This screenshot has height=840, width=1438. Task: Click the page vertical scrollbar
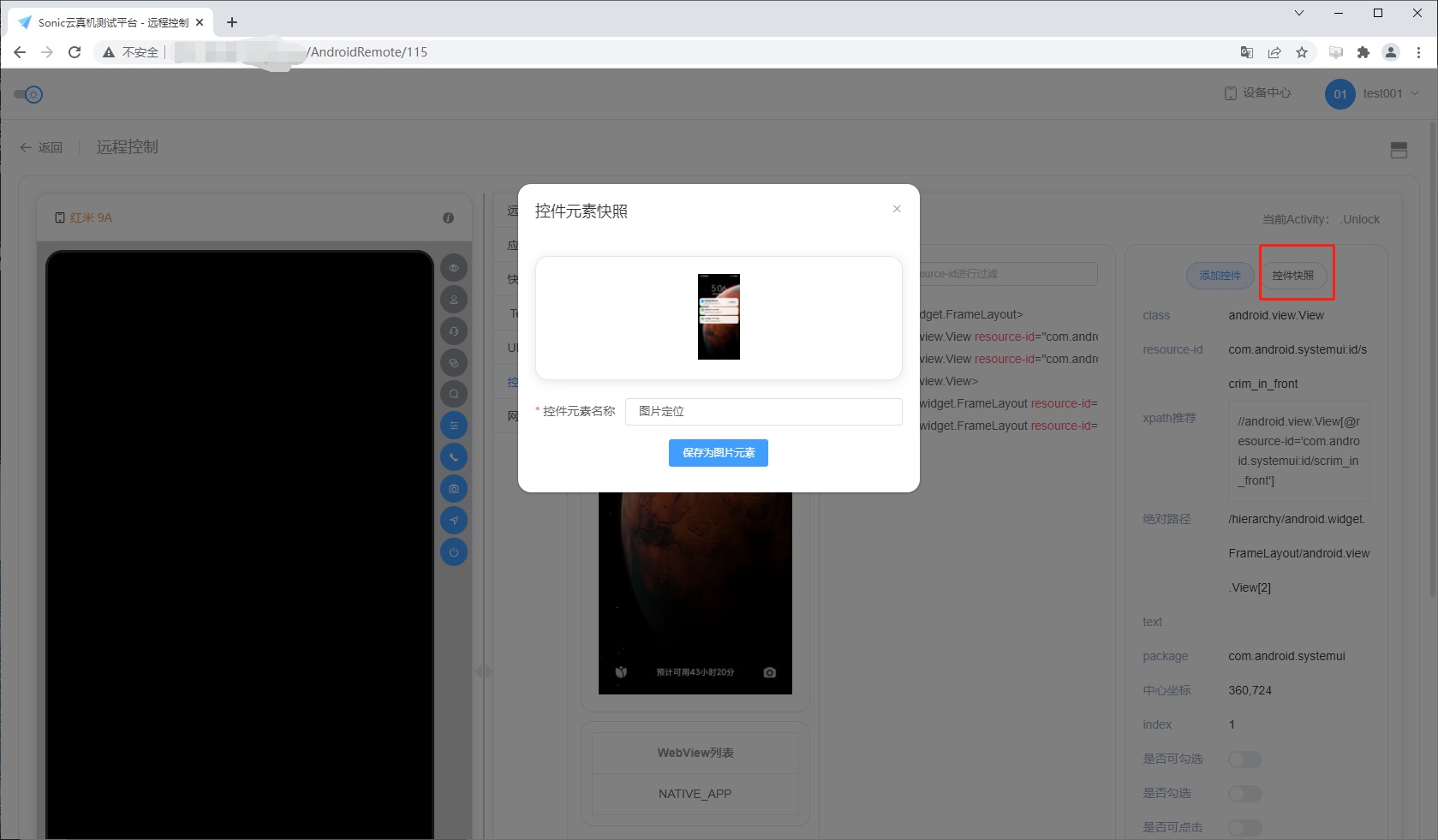(x=1433, y=360)
